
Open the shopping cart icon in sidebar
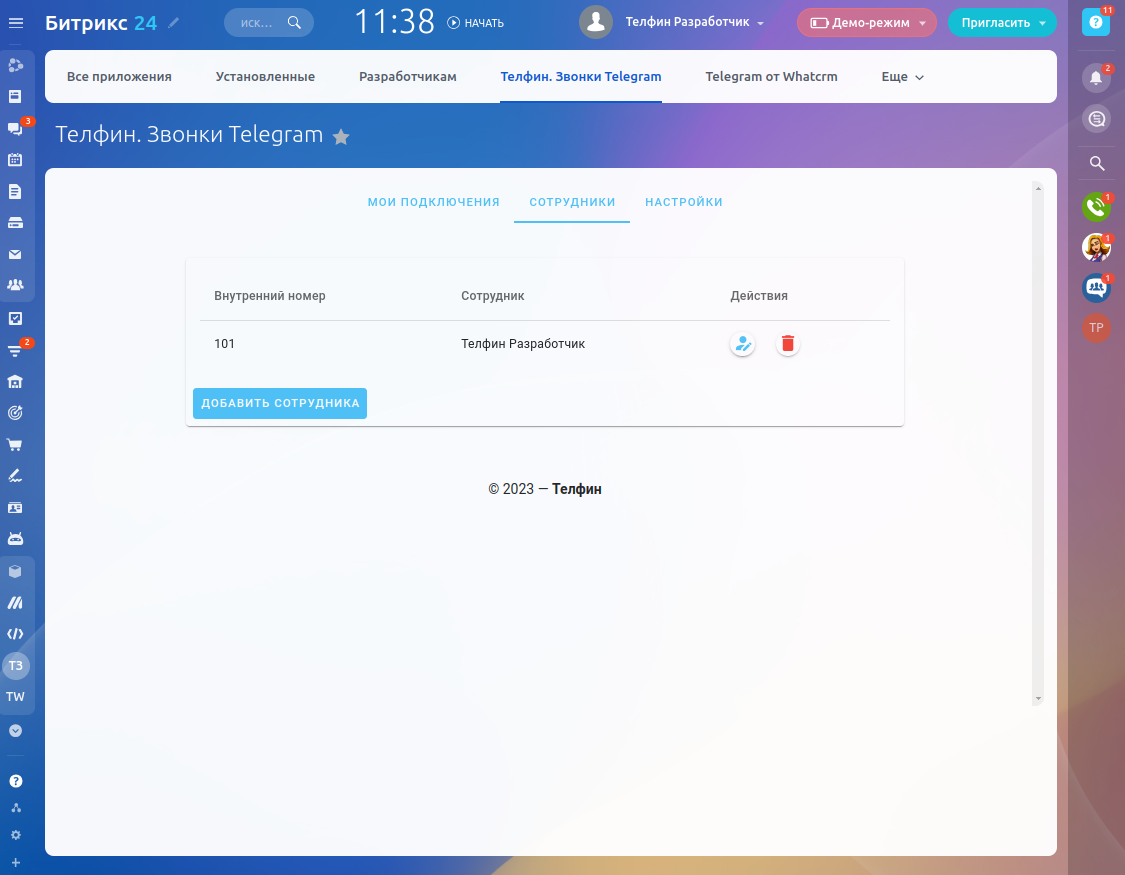pyautogui.click(x=15, y=444)
